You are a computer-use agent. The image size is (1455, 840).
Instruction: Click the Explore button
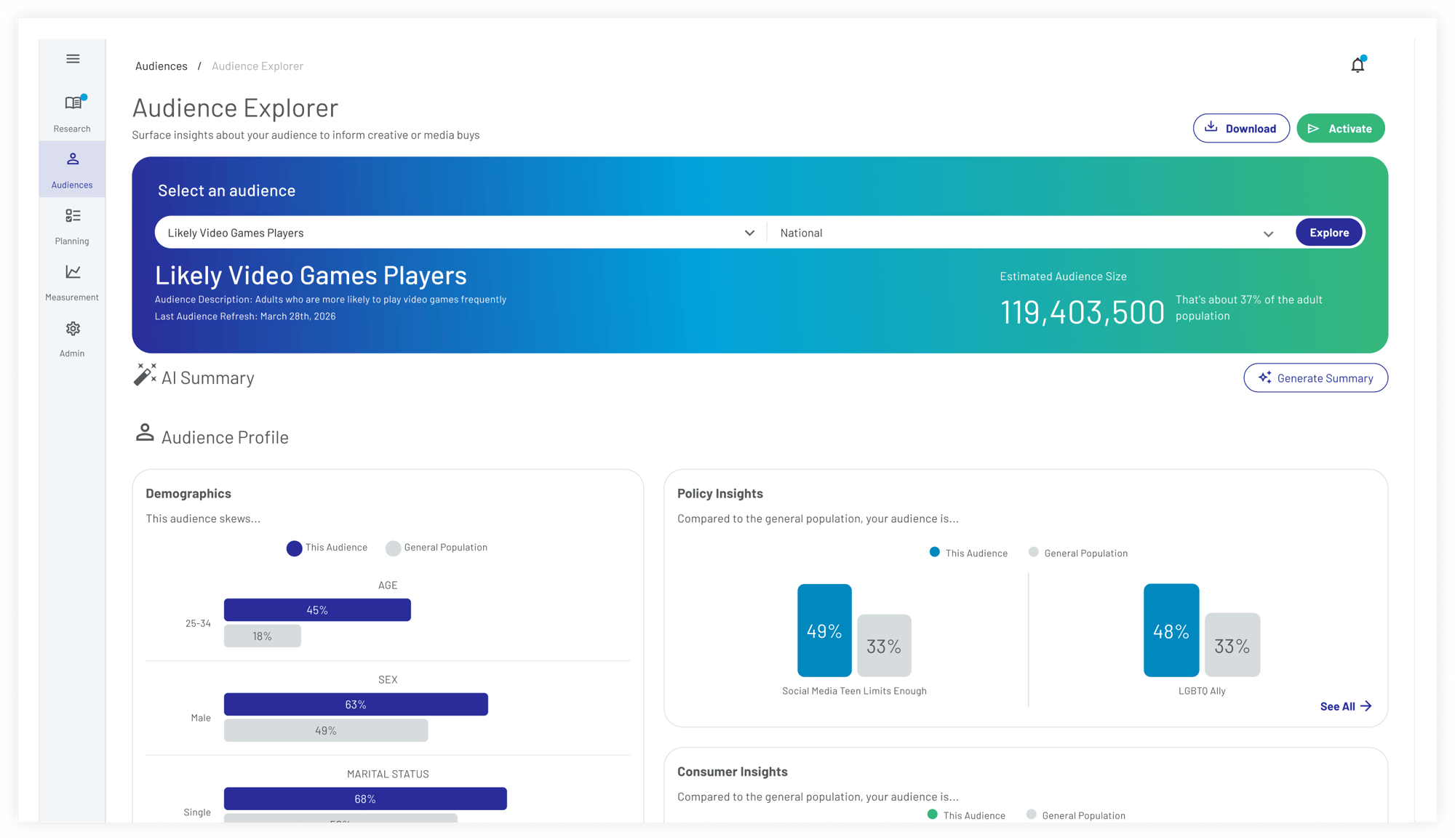[1329, 233]
